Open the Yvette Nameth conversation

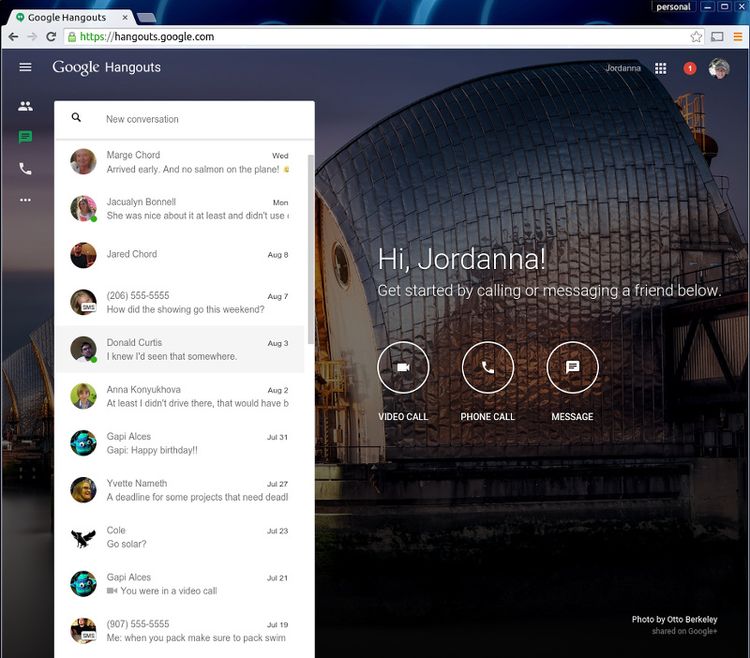point(180,490)
